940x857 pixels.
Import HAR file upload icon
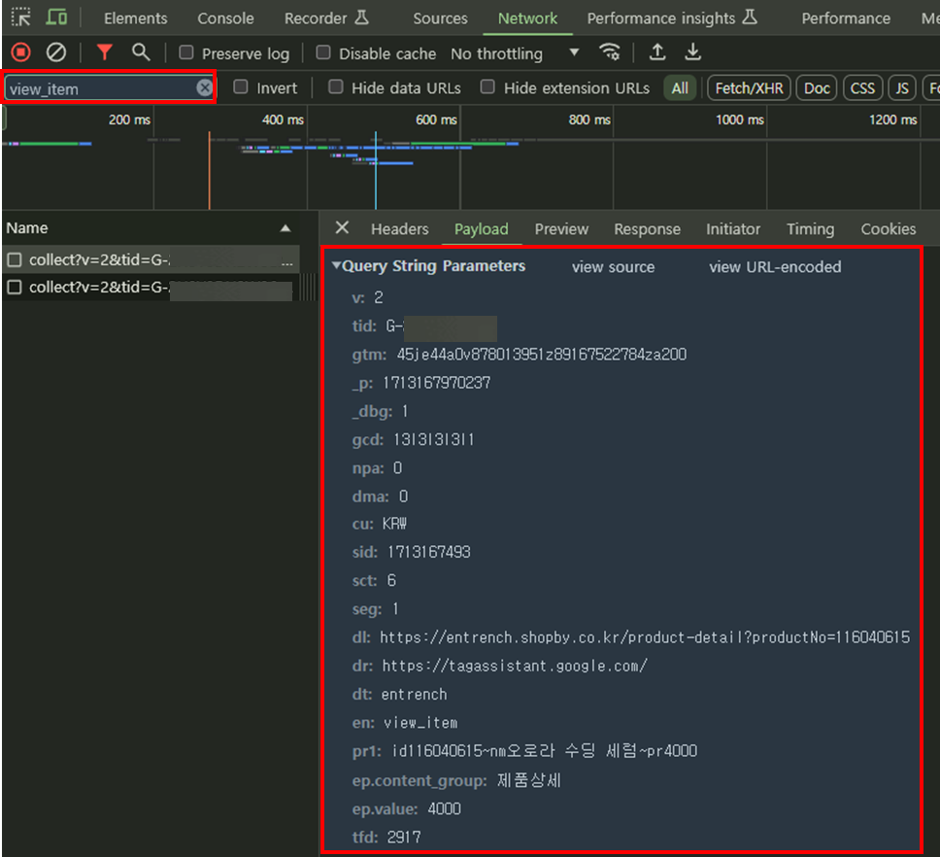point(658,53)
